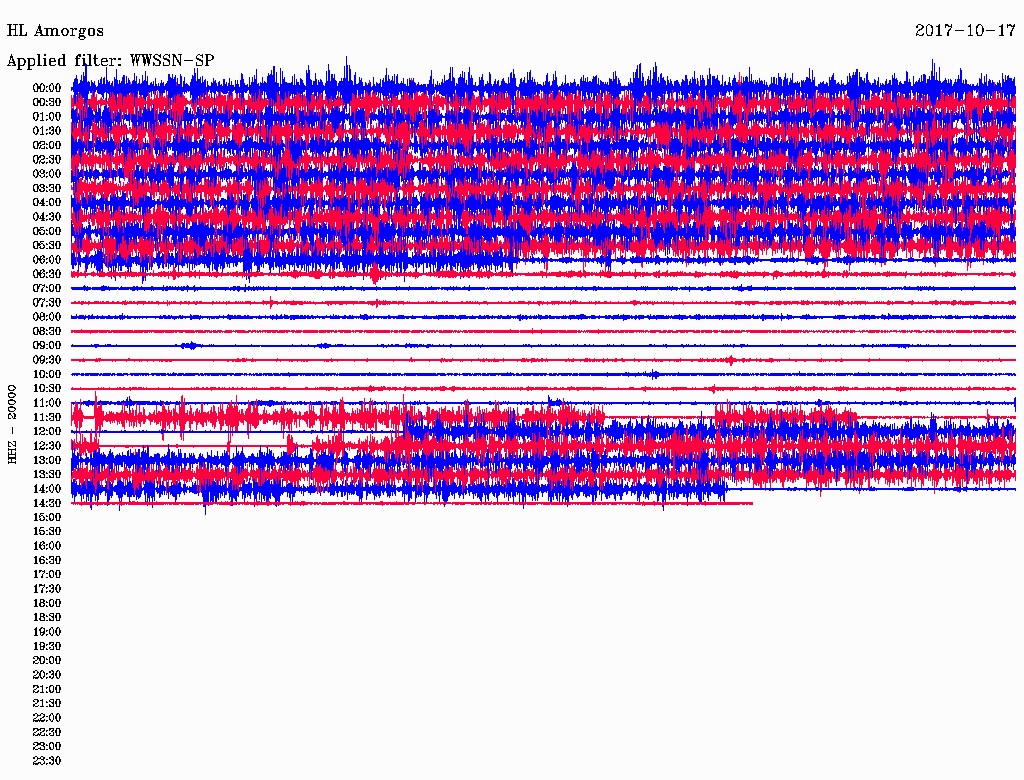Select the 16:00 time label
Screen dimensions: 1024x780
(x=47, y=546)
